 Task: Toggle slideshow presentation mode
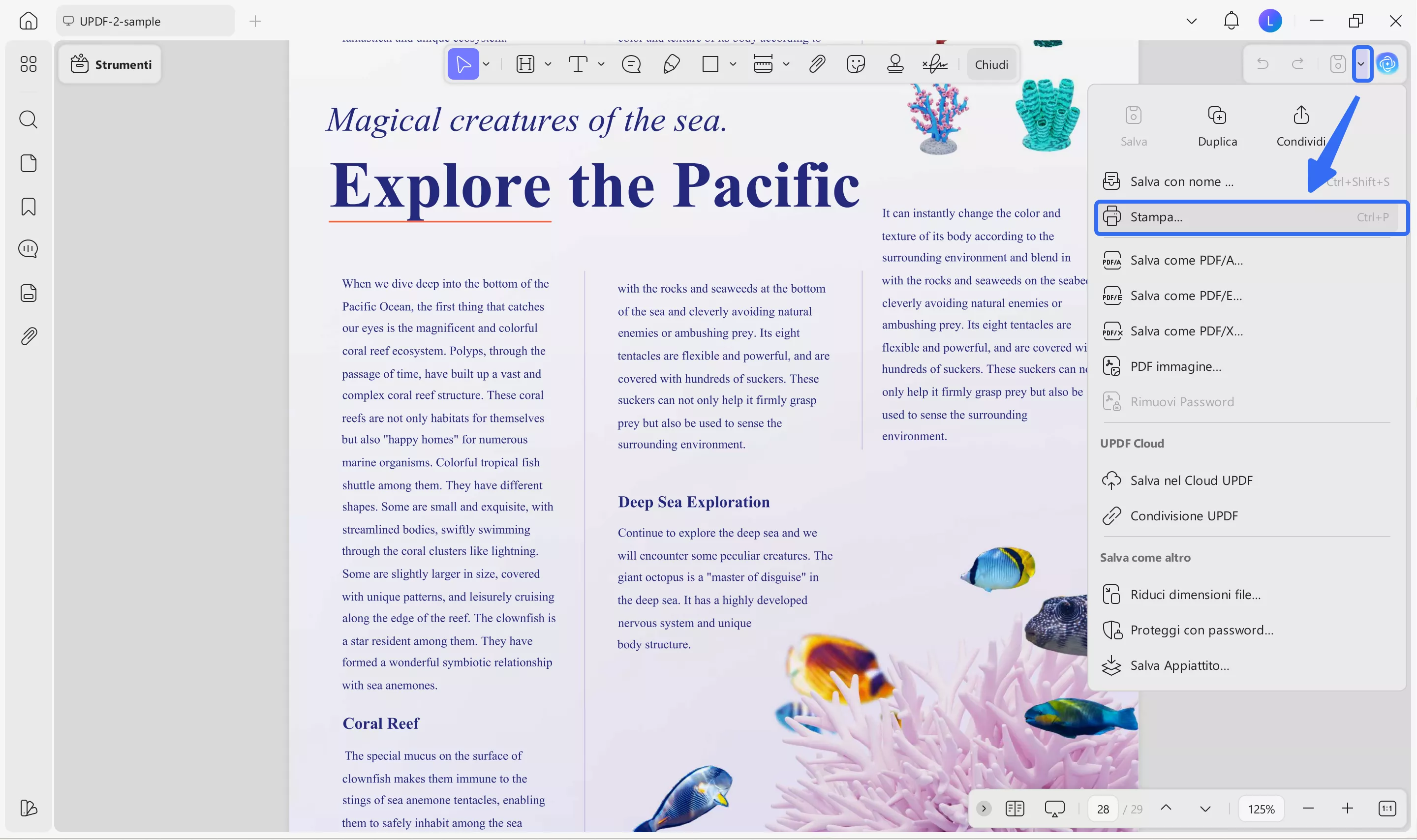click(x=1055, y=809)
